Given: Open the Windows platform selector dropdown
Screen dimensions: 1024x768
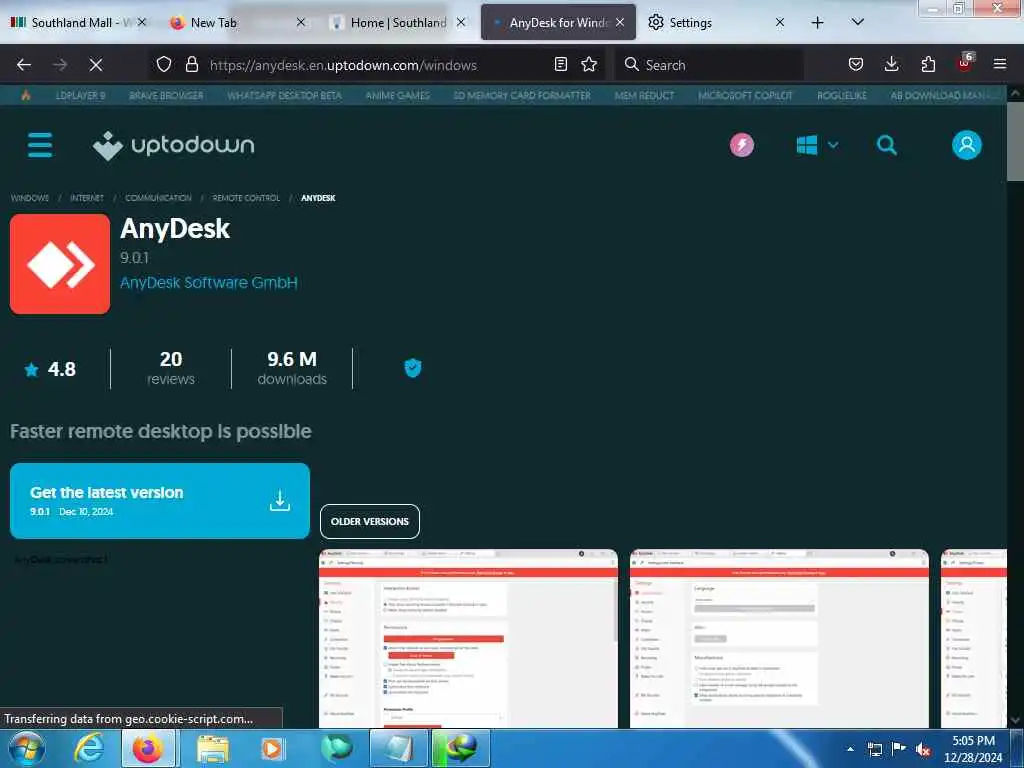Looking at the screenshot, I should (816, 145).
